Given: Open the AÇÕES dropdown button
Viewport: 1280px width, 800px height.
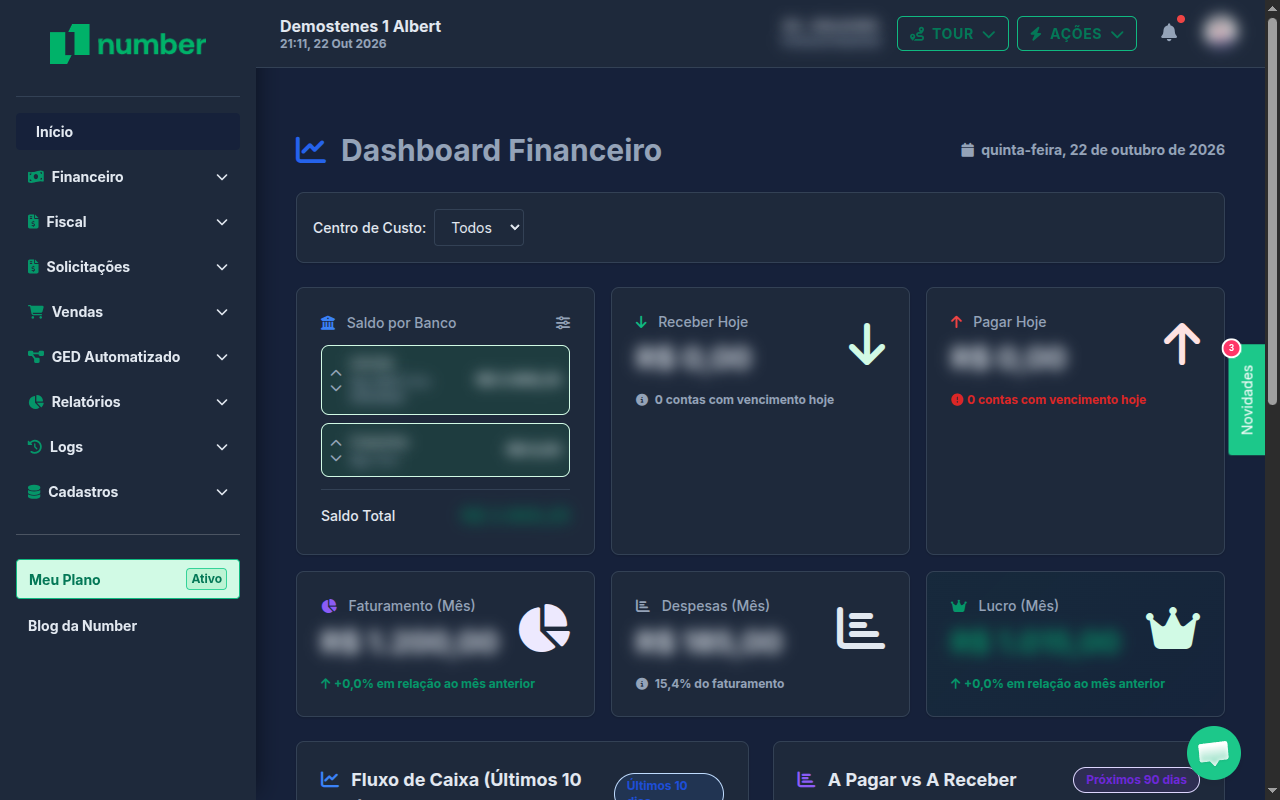Looking at the screenshot, I should 1077,33.
